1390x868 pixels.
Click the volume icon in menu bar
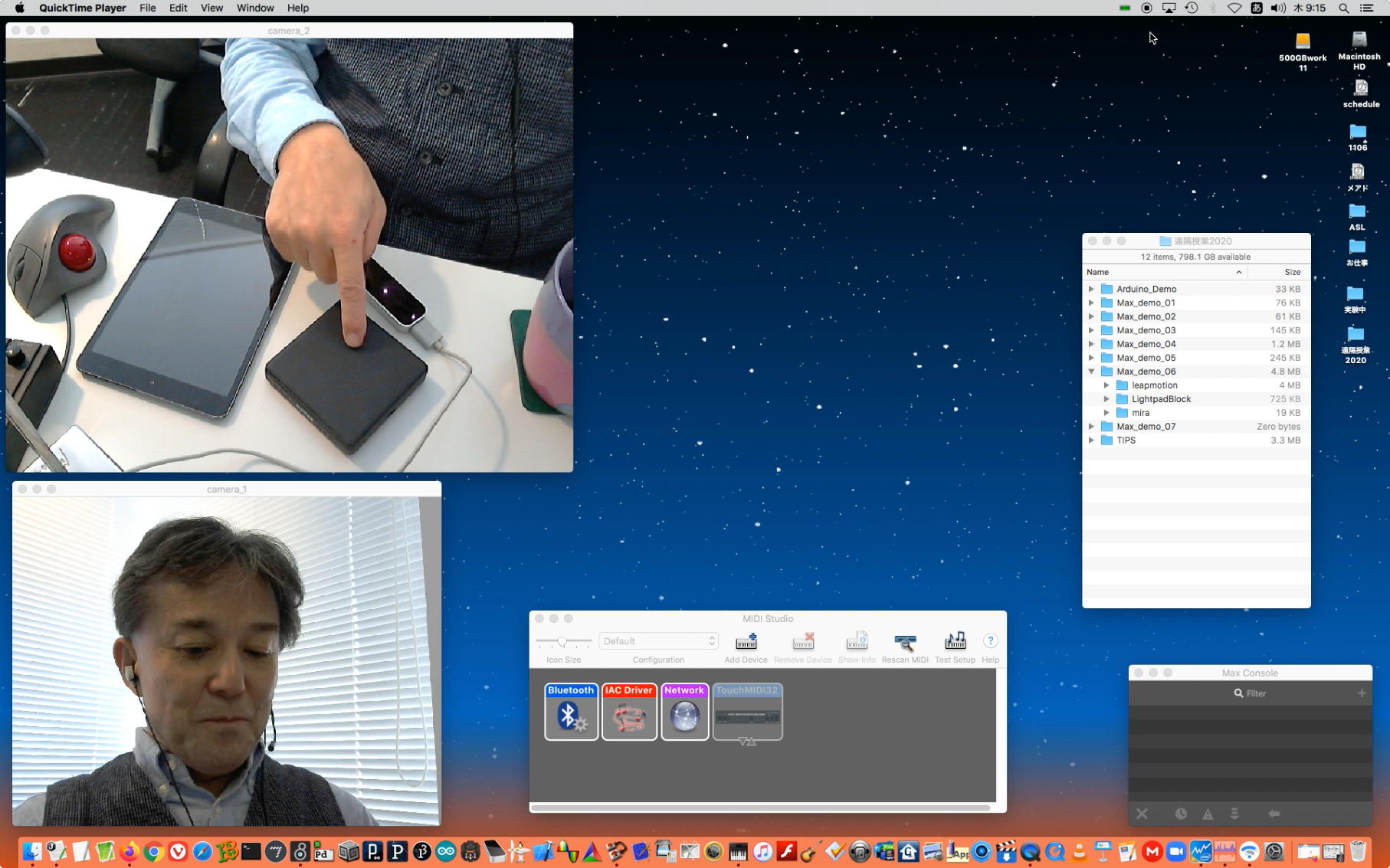(x=1278, y=8)
